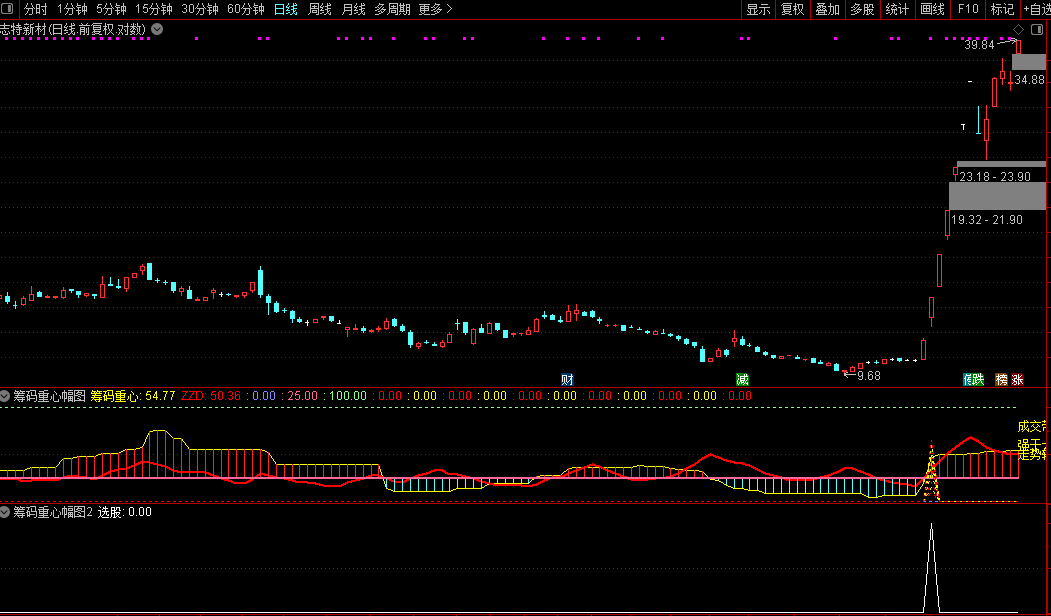The image size is (1051, 616).
Task: Expand the 筹码重心幅图 indicator dropdown
Action: (6, 396)
